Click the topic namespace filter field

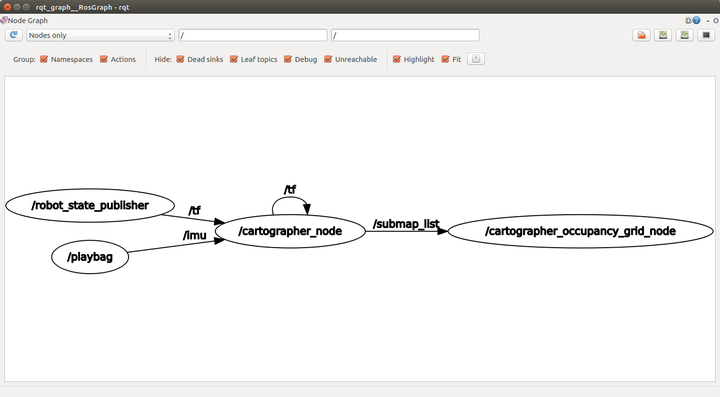point(405,35)
